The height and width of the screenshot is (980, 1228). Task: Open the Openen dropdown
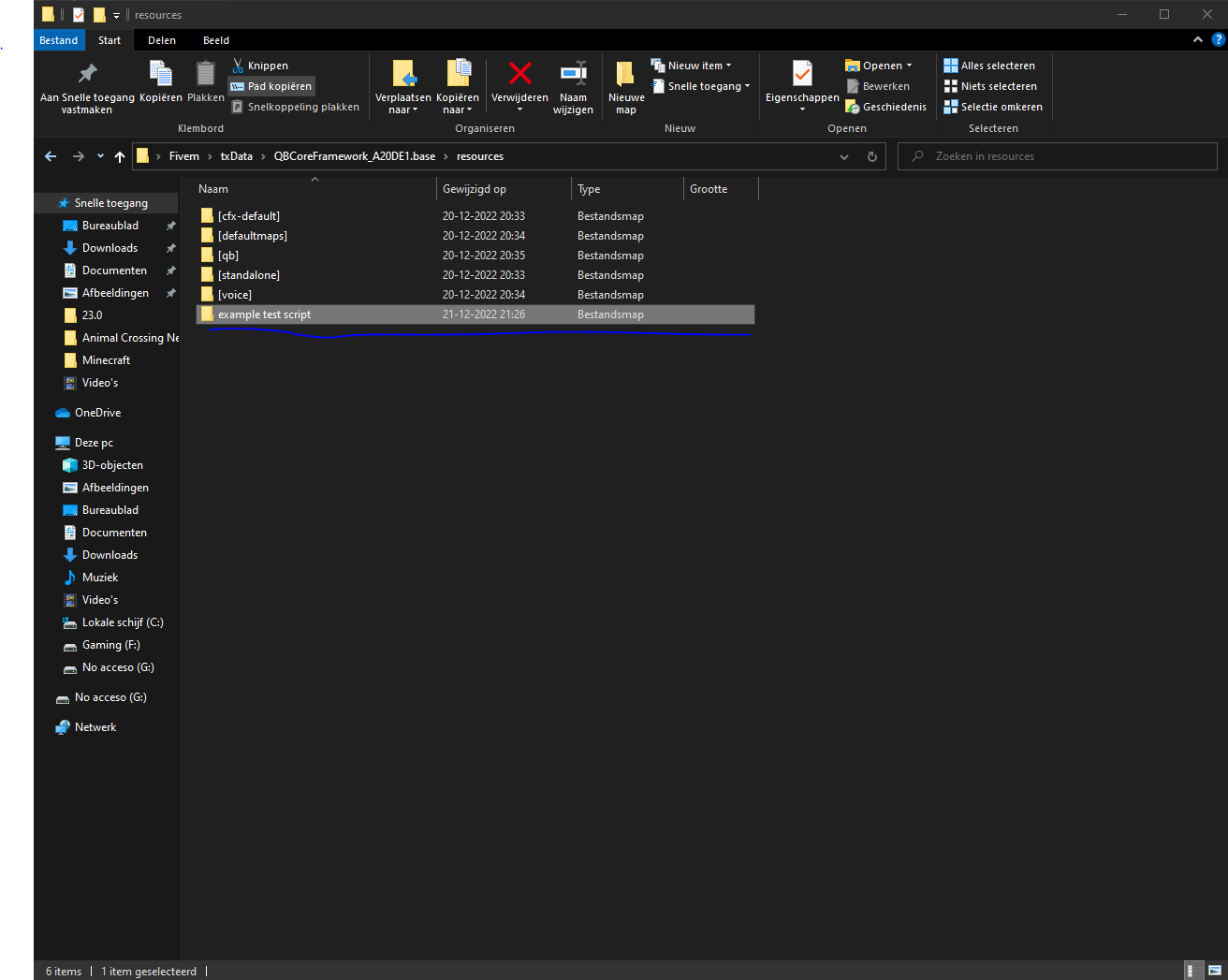click(x=879, y=66)
